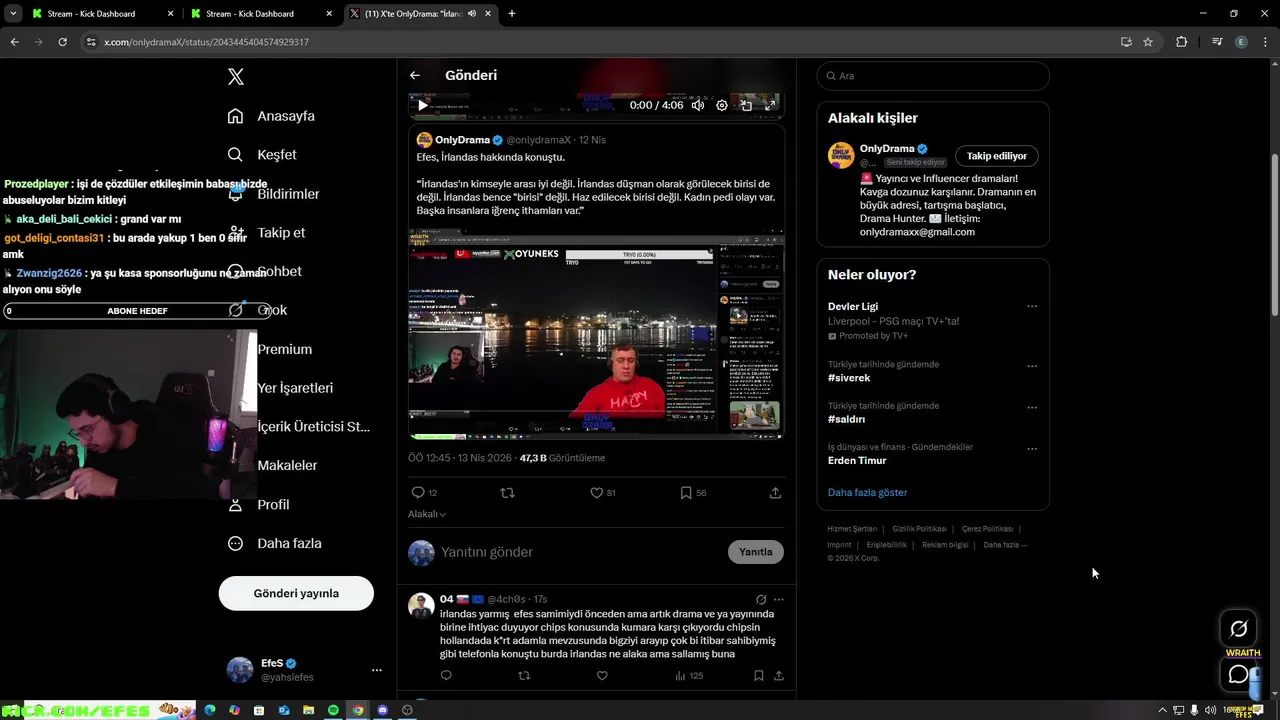Open the quoted tweet video thumbnail
This screenshot has width=1280, height=720.
(x=596, y=334)
